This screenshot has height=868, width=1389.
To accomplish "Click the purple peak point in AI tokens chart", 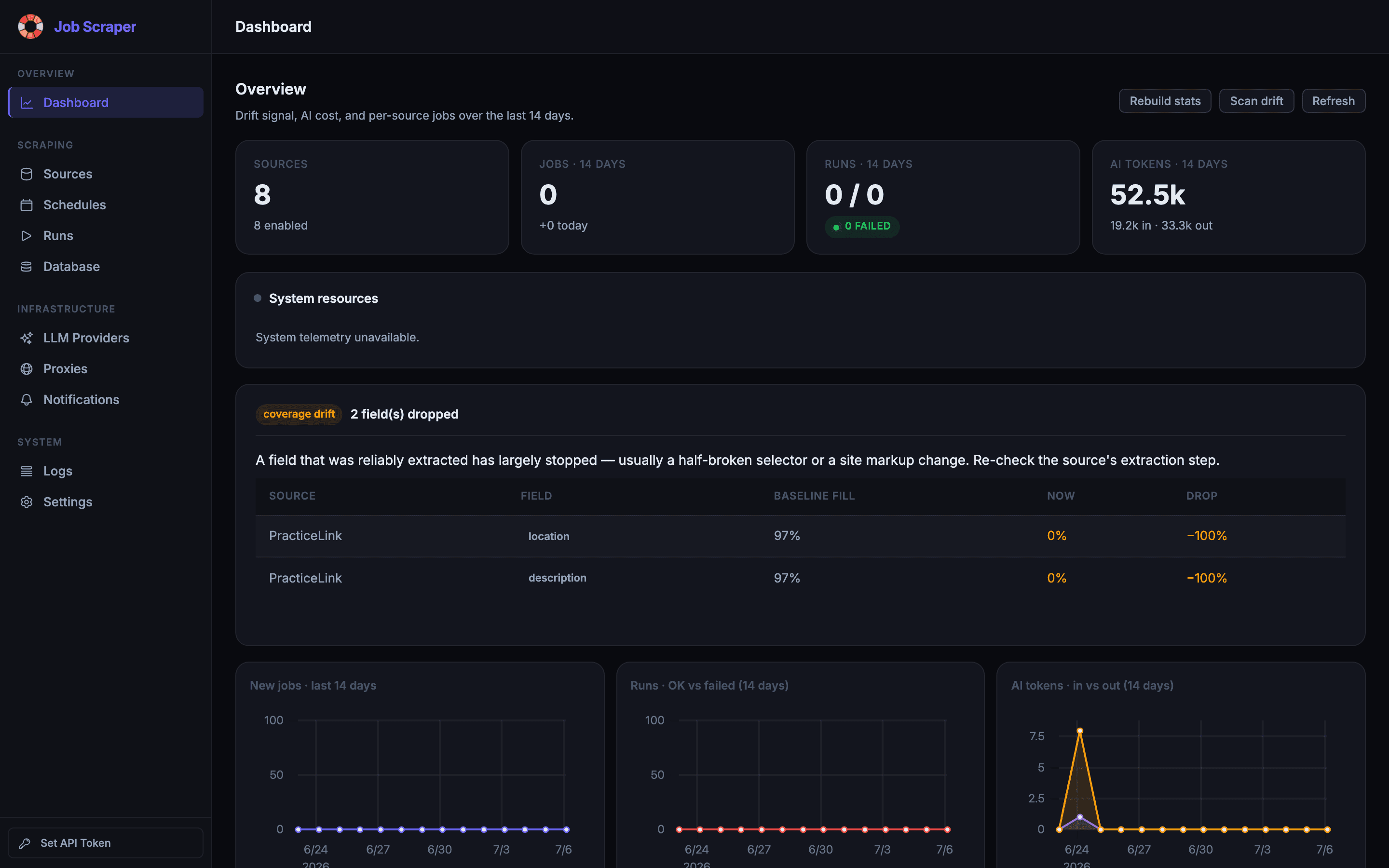I will pos(1080,817).
